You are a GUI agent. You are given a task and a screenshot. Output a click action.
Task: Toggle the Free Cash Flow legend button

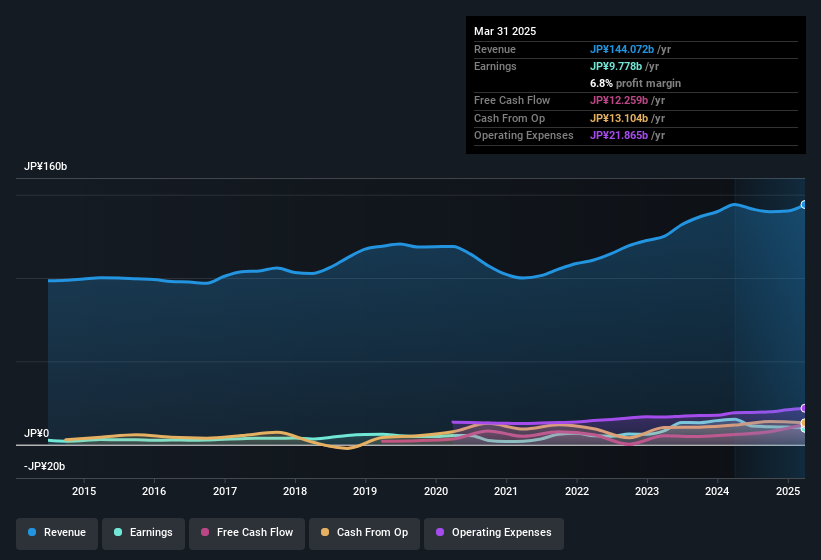[x=247, y=533]
